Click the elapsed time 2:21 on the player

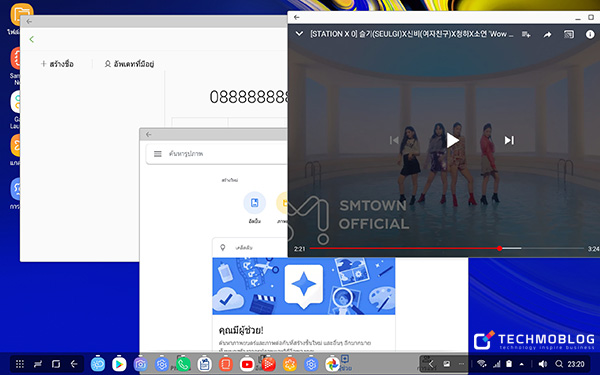point(300,249)
